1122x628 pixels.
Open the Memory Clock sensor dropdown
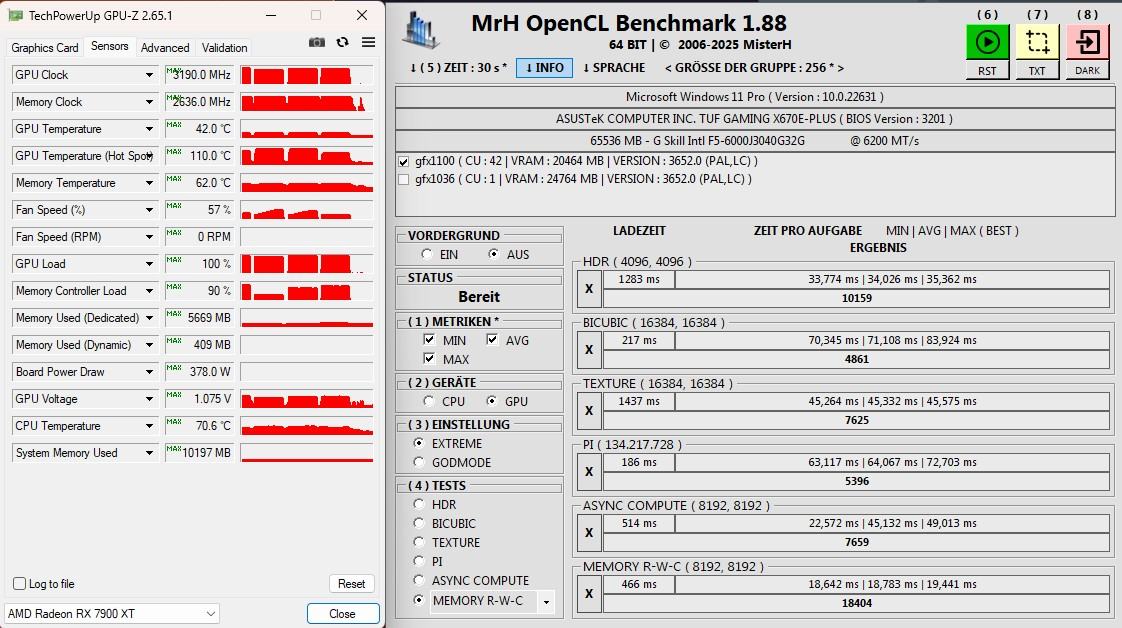click(149, 102)
